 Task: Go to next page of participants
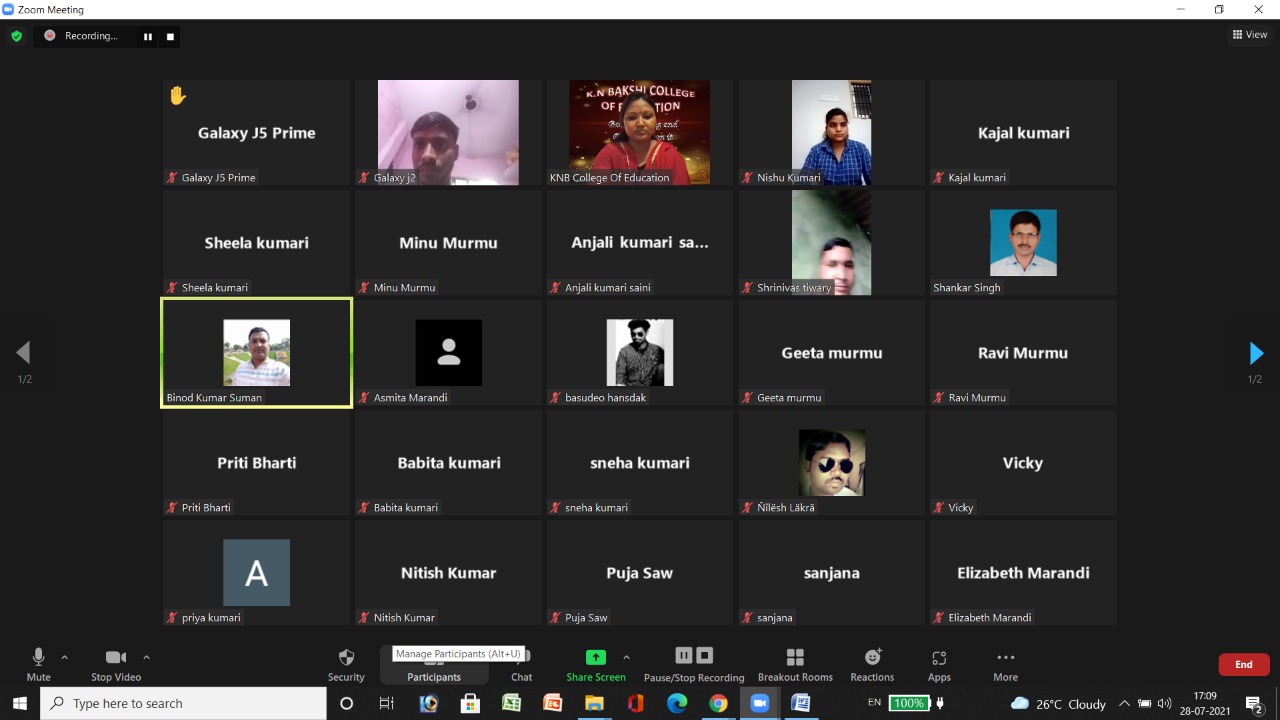coord(1256,353)
